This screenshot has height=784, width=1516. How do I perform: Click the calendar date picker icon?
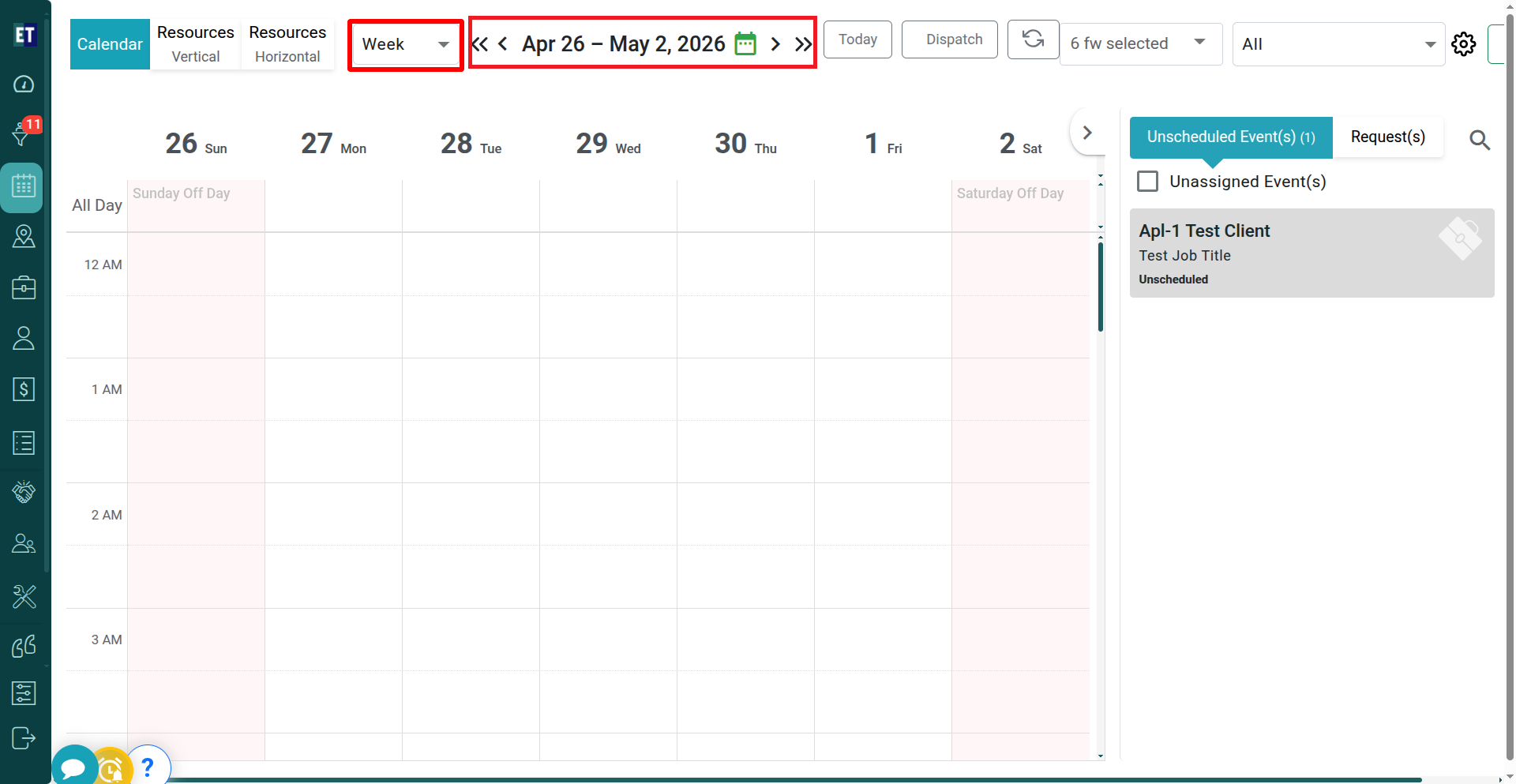pyautogui.click(x=745, y=43)
